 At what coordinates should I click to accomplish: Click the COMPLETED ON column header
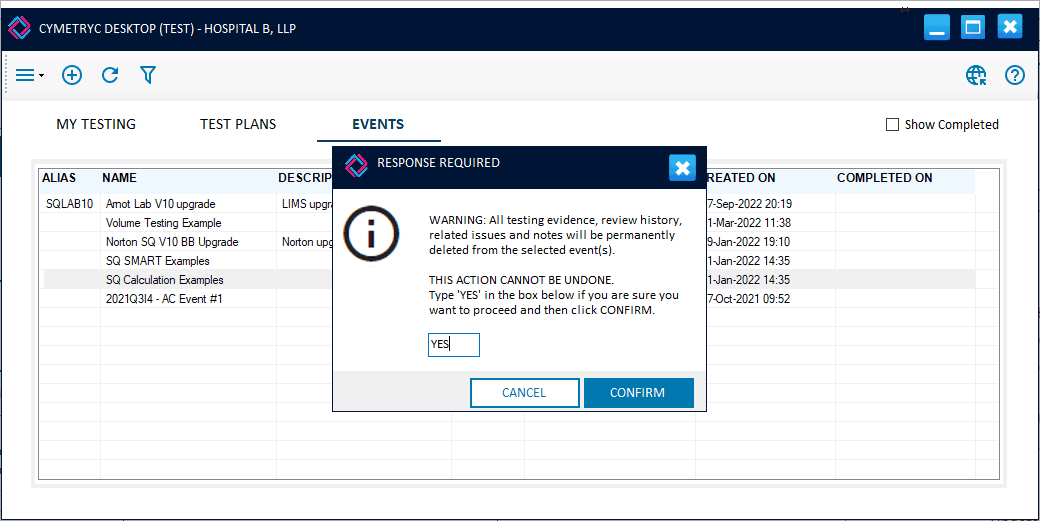(885, 178)
